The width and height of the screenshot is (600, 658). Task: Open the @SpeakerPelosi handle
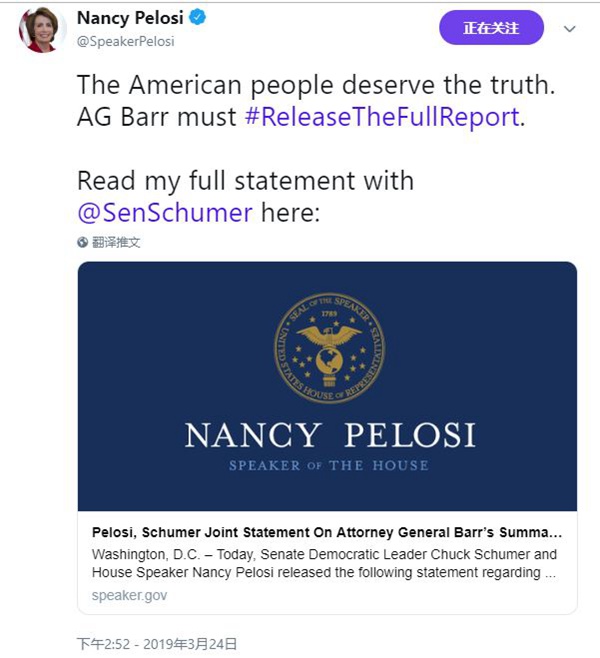125,42
